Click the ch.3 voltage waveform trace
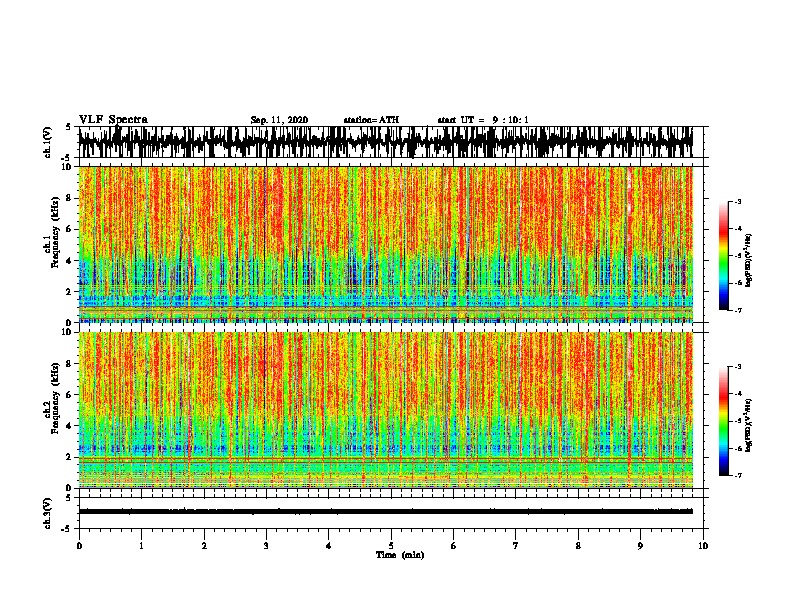This screenshot has width=792, height=612. pyautogui.click(x=386, y=511)
